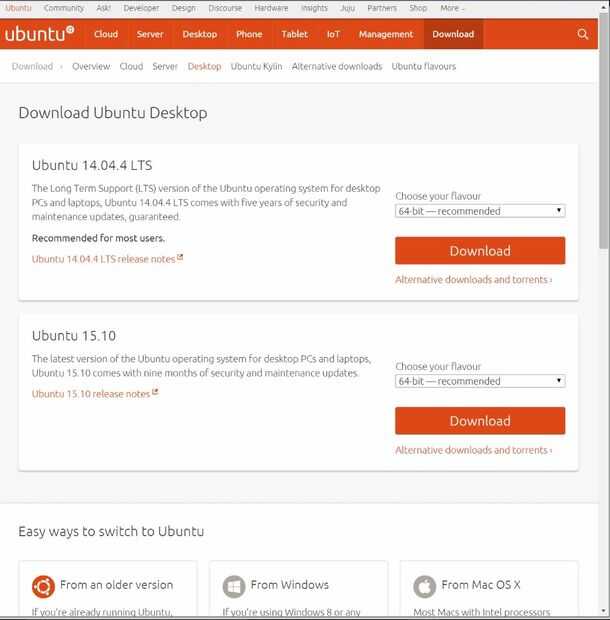Visit the Community link
Screen dimensions: 610x620
point(64,8)
